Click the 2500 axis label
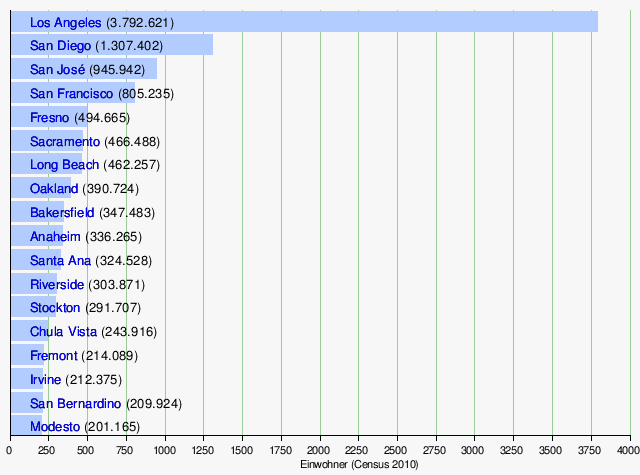 [x=396, y=450]
